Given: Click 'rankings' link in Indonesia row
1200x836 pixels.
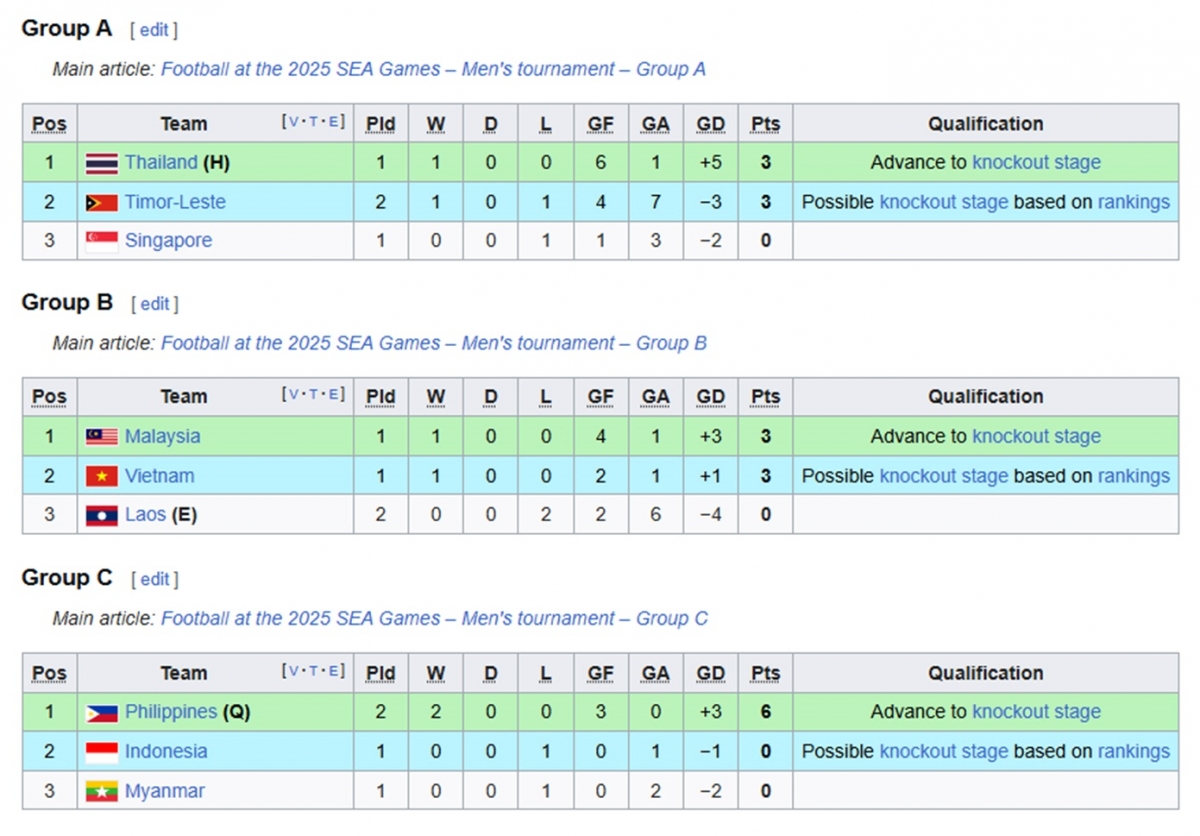Looking at the screenshot, I should click(1133, 751).
